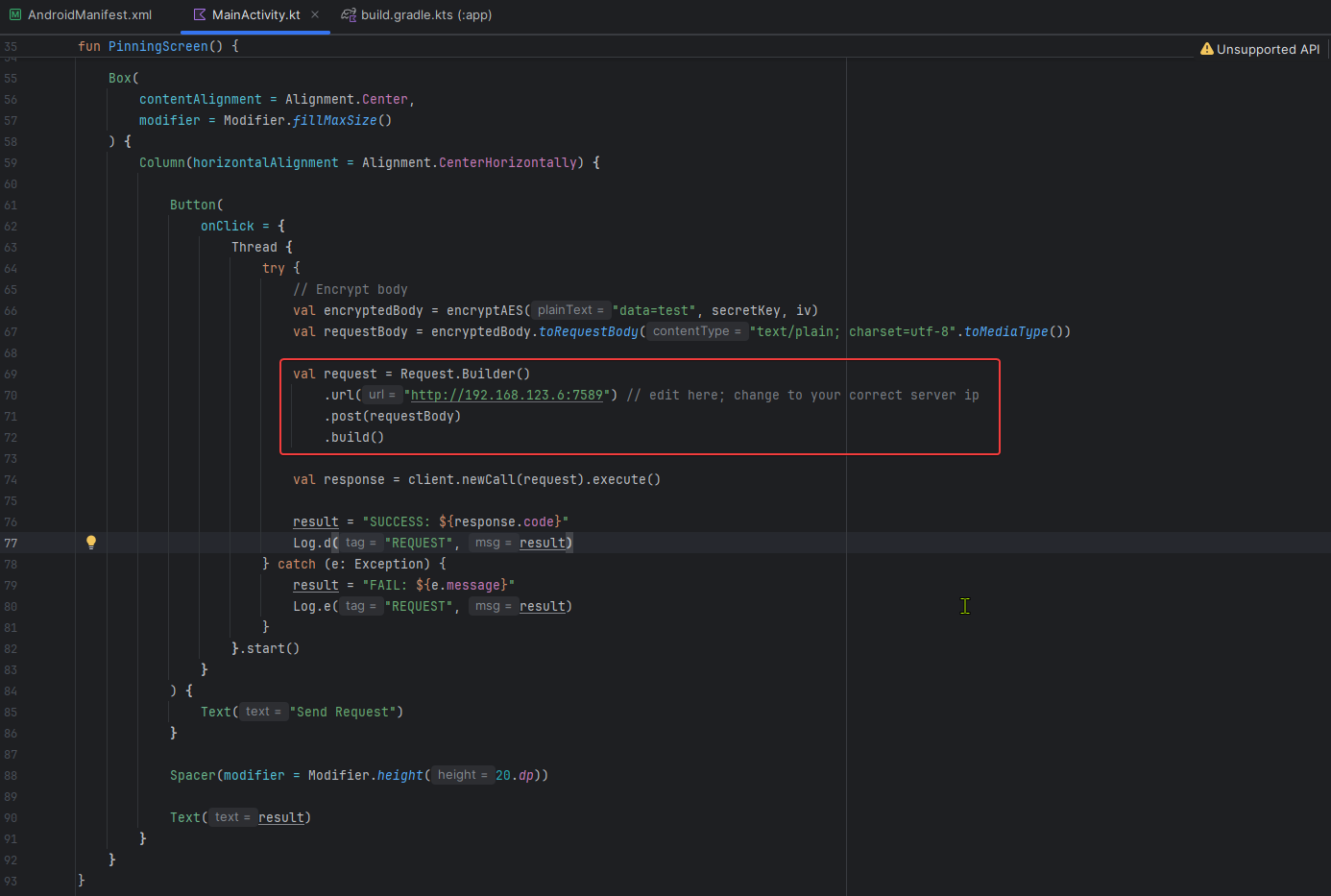Screen dimensions: 1331x896
Task: Switch to the MainActivity.kt tab
Action: click(255, 15)
